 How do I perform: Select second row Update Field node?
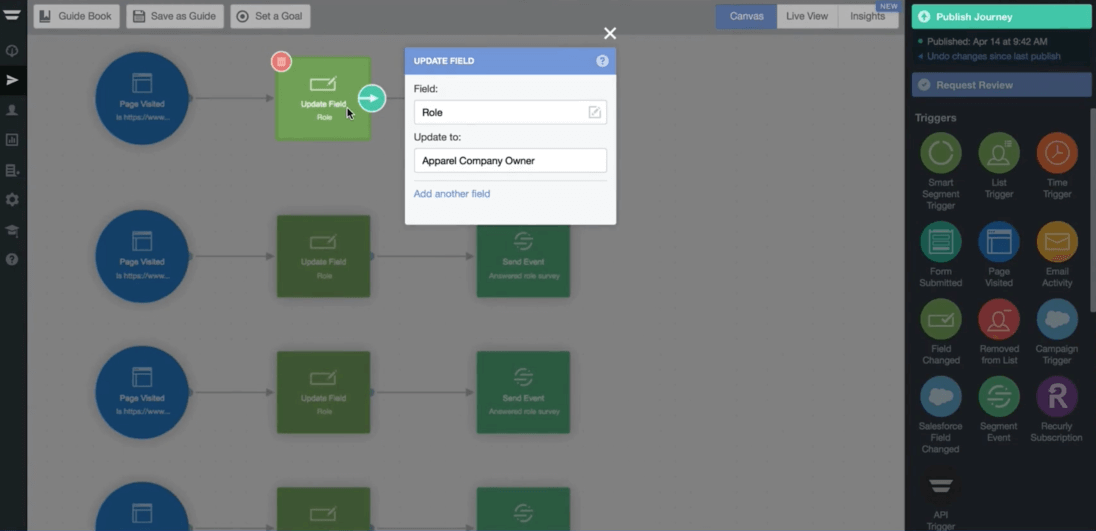(x=323, y=256)
